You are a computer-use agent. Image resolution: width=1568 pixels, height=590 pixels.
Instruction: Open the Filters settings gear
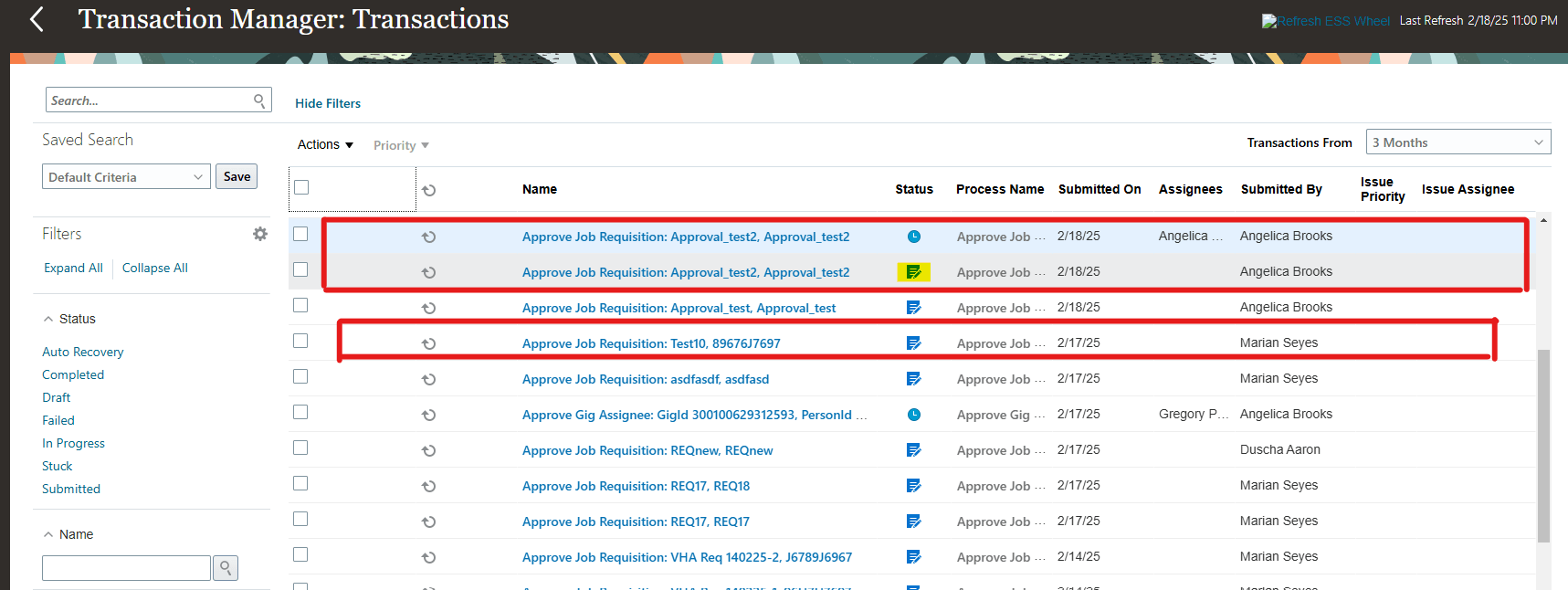(260, 234)
